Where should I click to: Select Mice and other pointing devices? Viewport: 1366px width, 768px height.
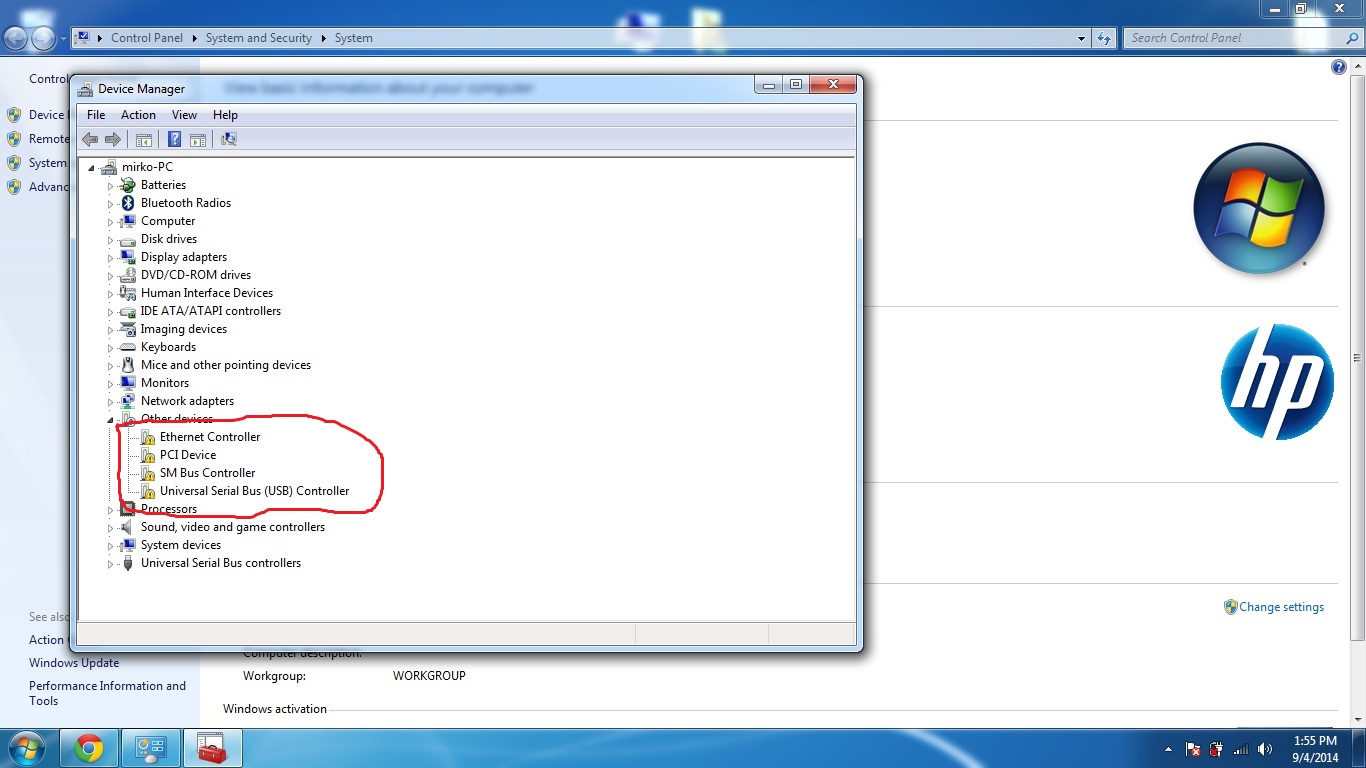(x=226, y=365)
